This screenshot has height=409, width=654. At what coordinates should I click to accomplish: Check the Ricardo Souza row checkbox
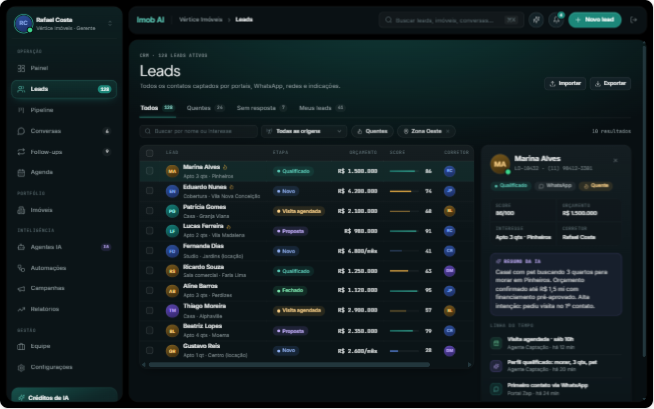click(149, 271)
